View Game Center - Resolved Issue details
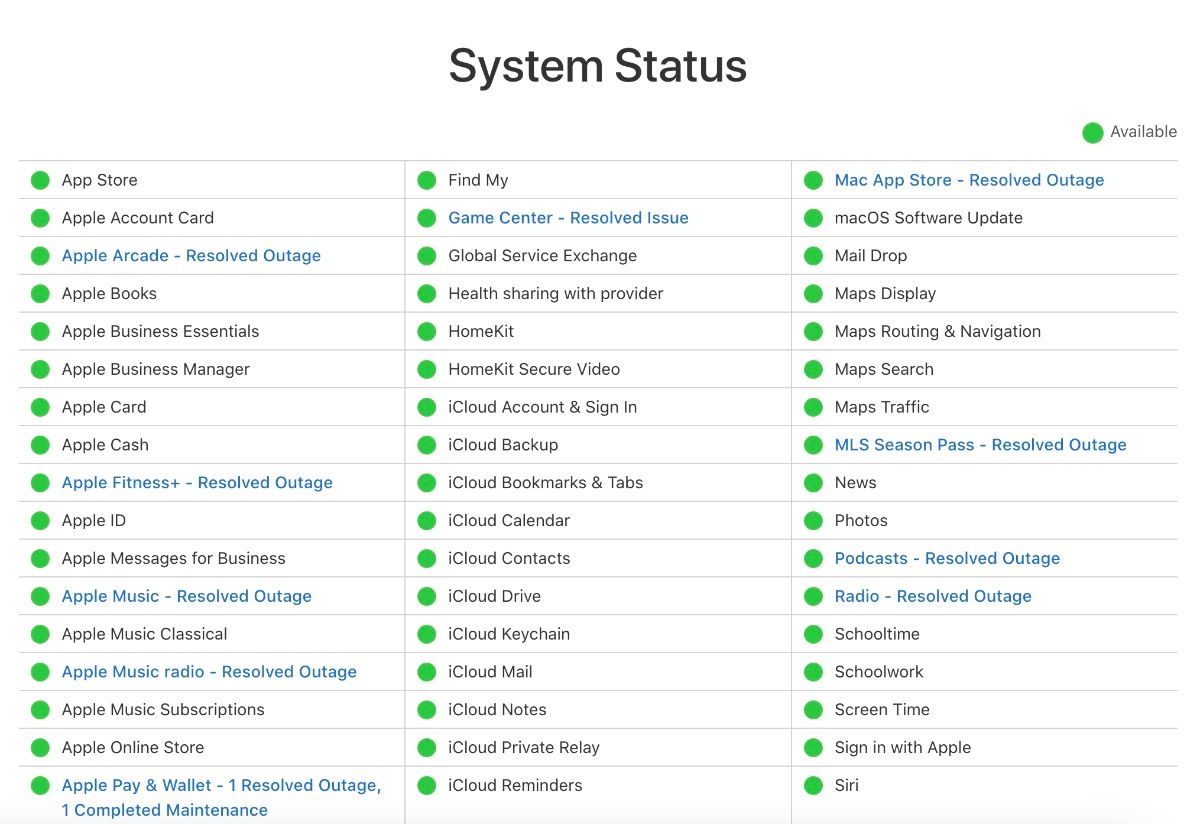The height and width of the screenshot is (824, 1200). tap(568, 218)
